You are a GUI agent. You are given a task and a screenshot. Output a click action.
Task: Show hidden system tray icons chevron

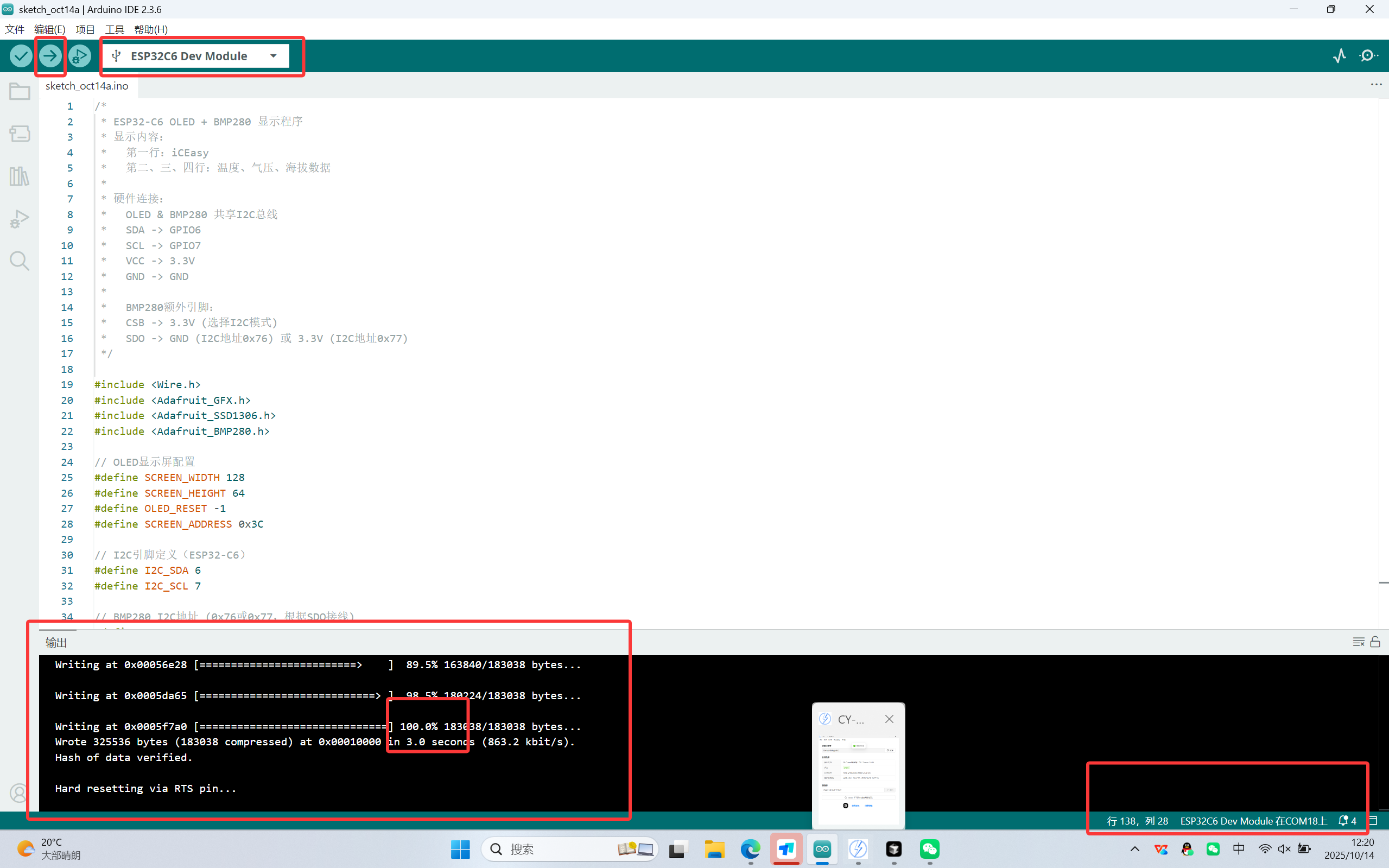[x=1135, y=849]
